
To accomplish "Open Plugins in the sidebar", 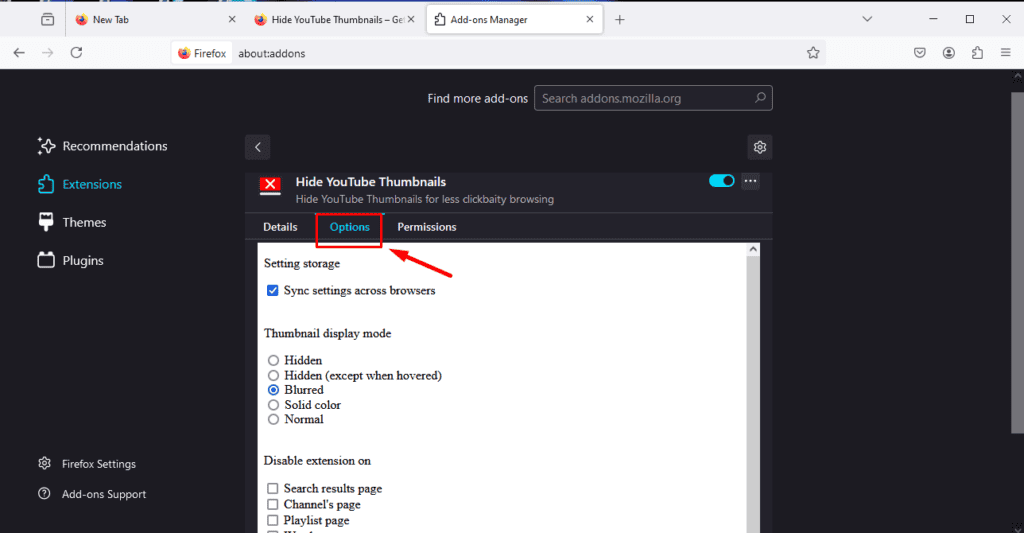I will coord(71,261).
